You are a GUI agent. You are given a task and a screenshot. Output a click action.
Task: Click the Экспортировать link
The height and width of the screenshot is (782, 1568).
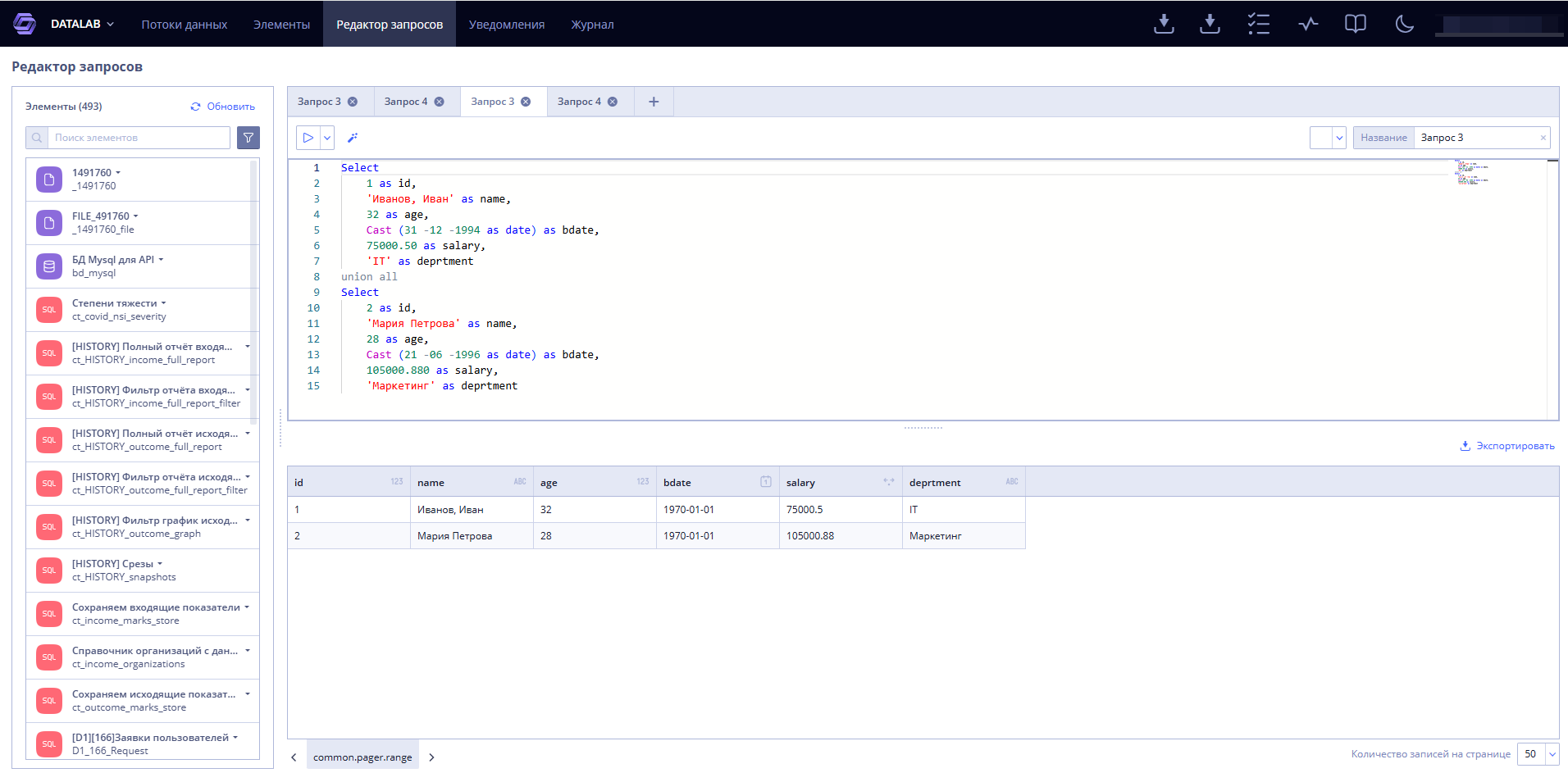(1507, 446)
